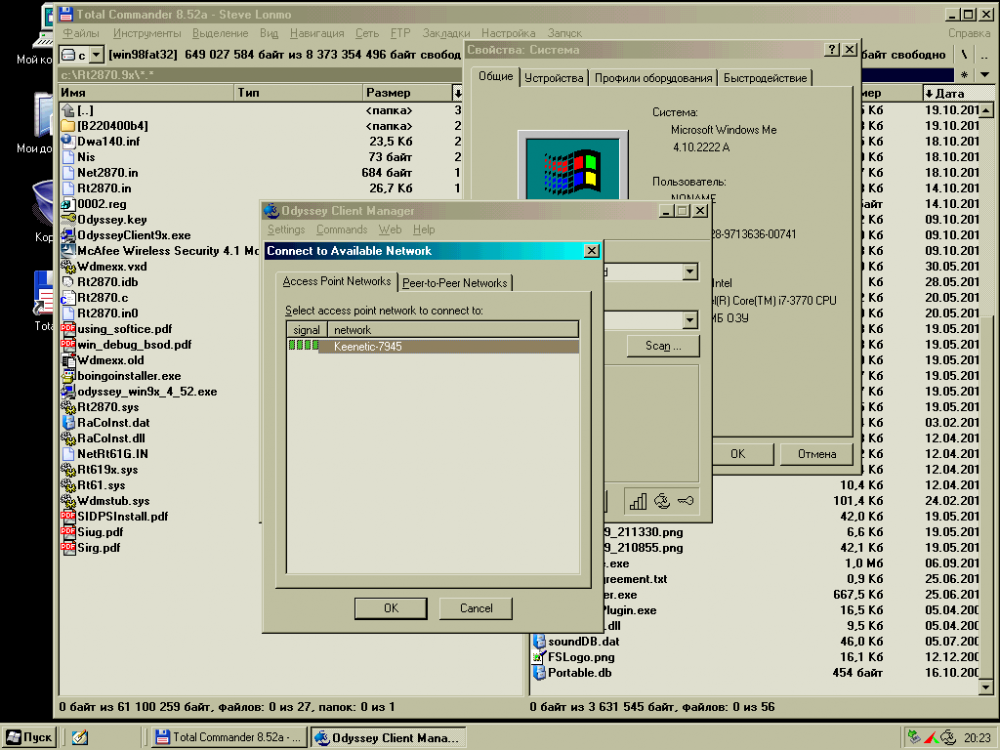Click the signal strength bars icon
The height and width of the screenshot is (750, 1000).
[638, 501]
